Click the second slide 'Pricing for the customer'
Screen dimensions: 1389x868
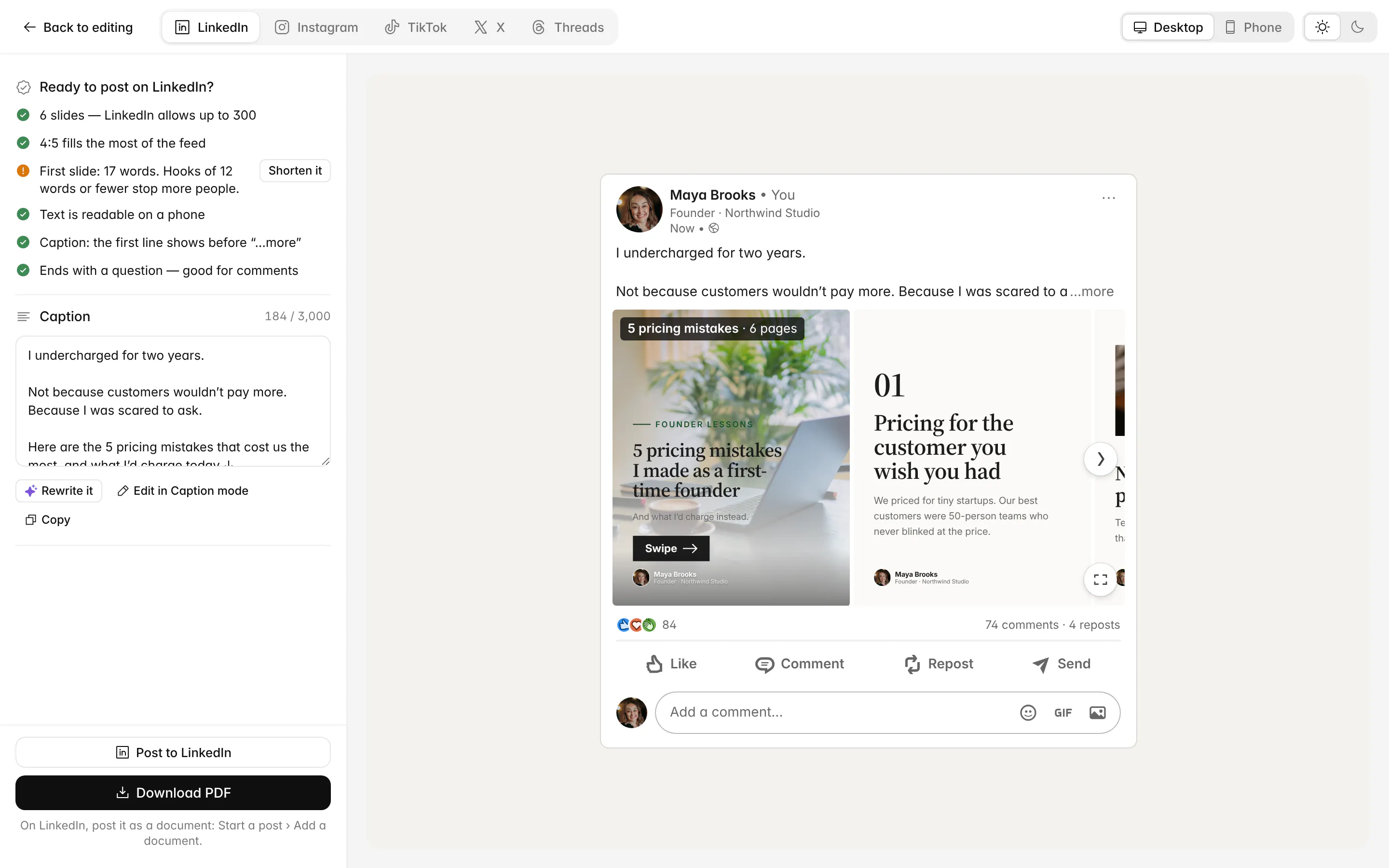pos(972,458)
